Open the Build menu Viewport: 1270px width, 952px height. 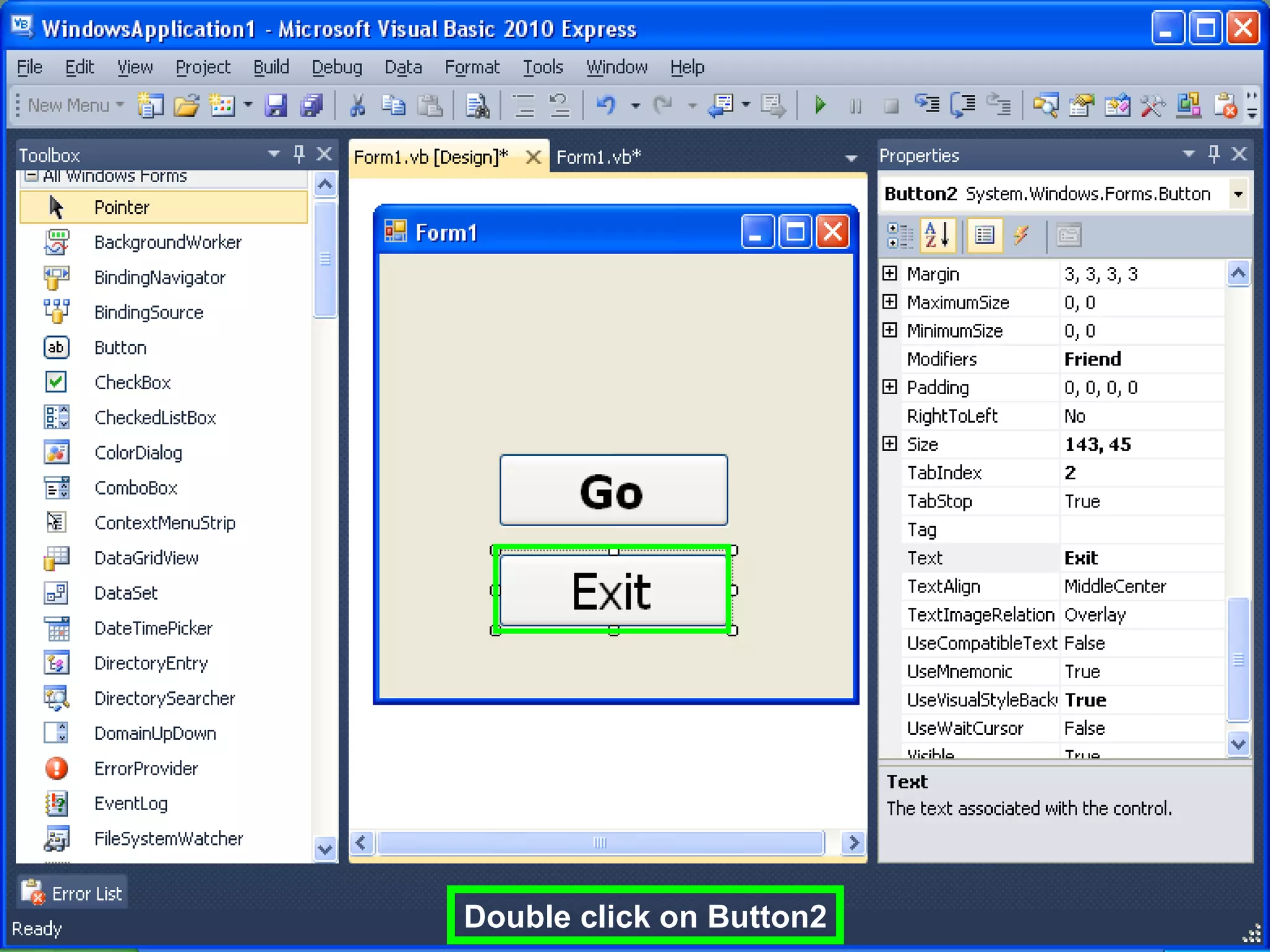click(271, 67)
